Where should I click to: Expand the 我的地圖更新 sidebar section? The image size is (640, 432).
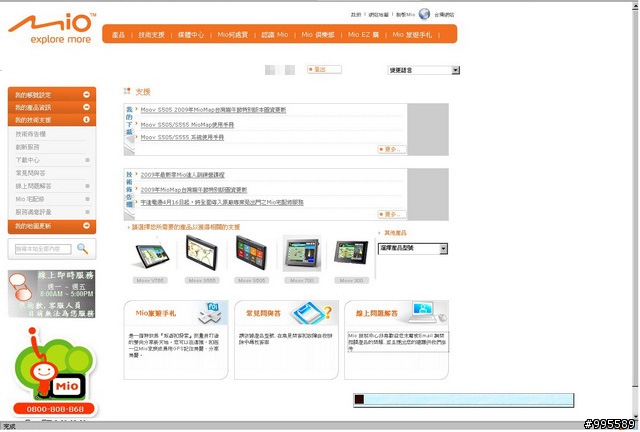pyautogui.click(x=52, y=226)
